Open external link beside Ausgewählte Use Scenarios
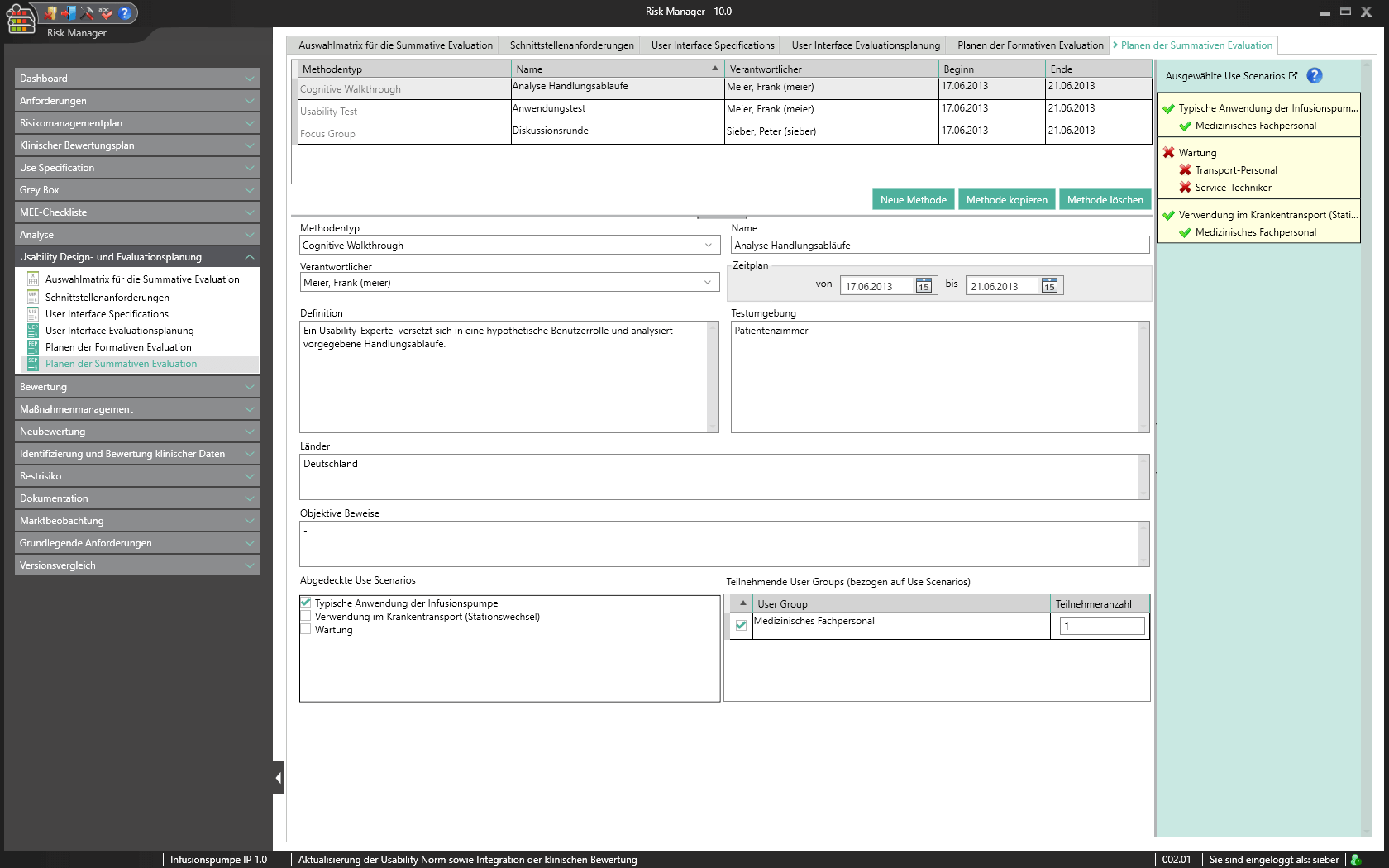This screenshot has height=868, width=1389. [1293, 75]
